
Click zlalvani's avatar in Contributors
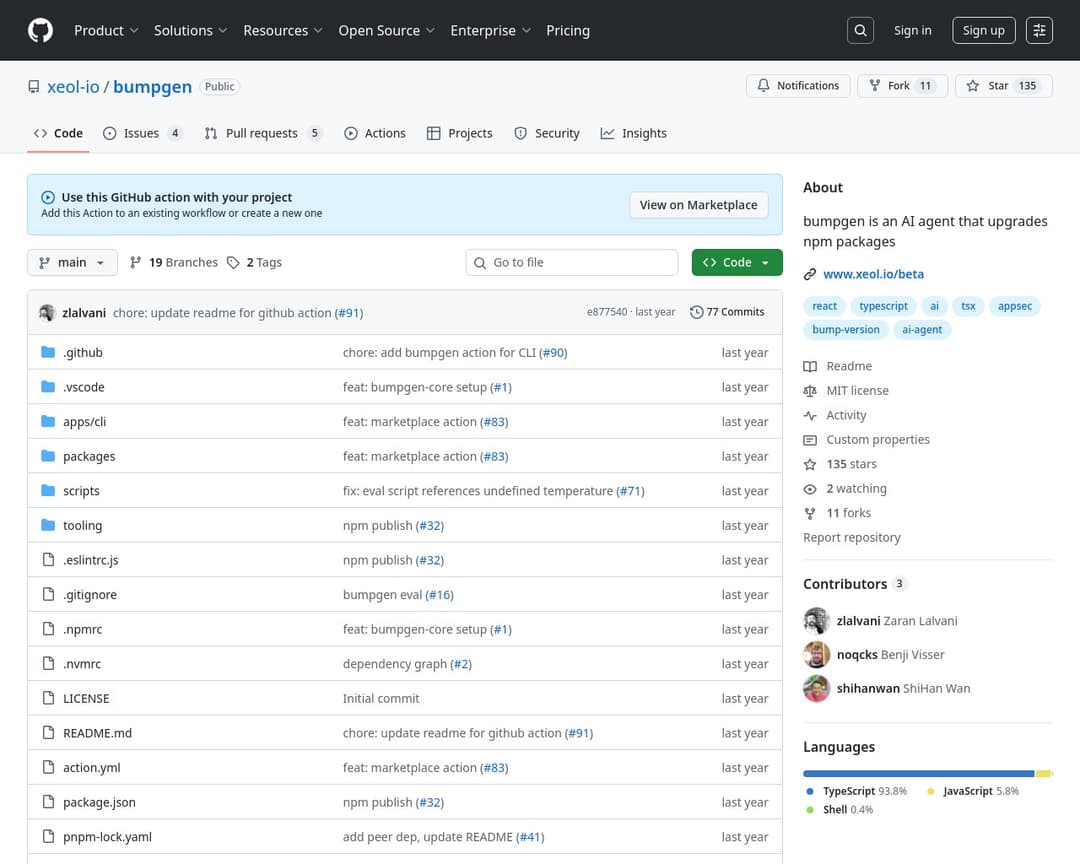(x=817, y=621)
